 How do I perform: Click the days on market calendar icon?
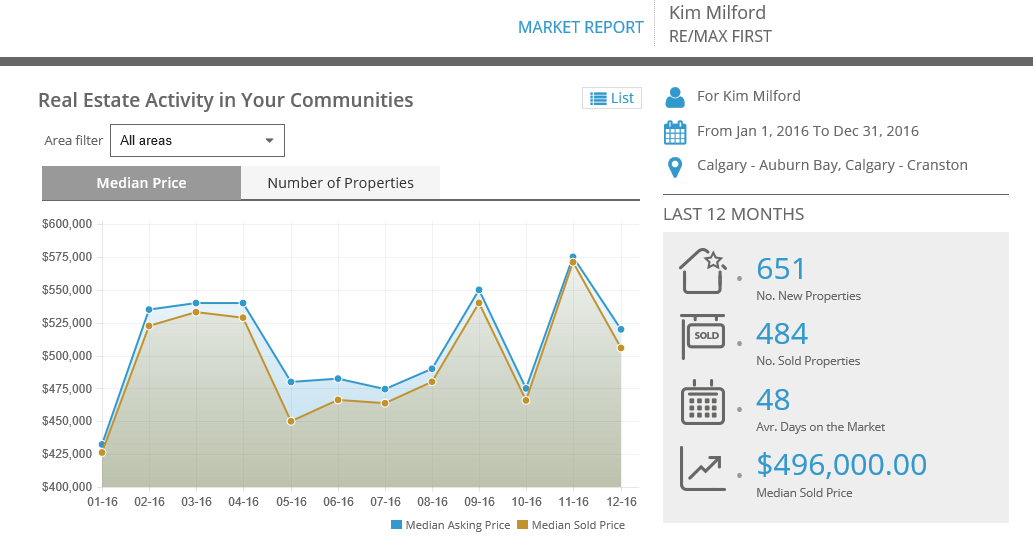tap(702, 403)
